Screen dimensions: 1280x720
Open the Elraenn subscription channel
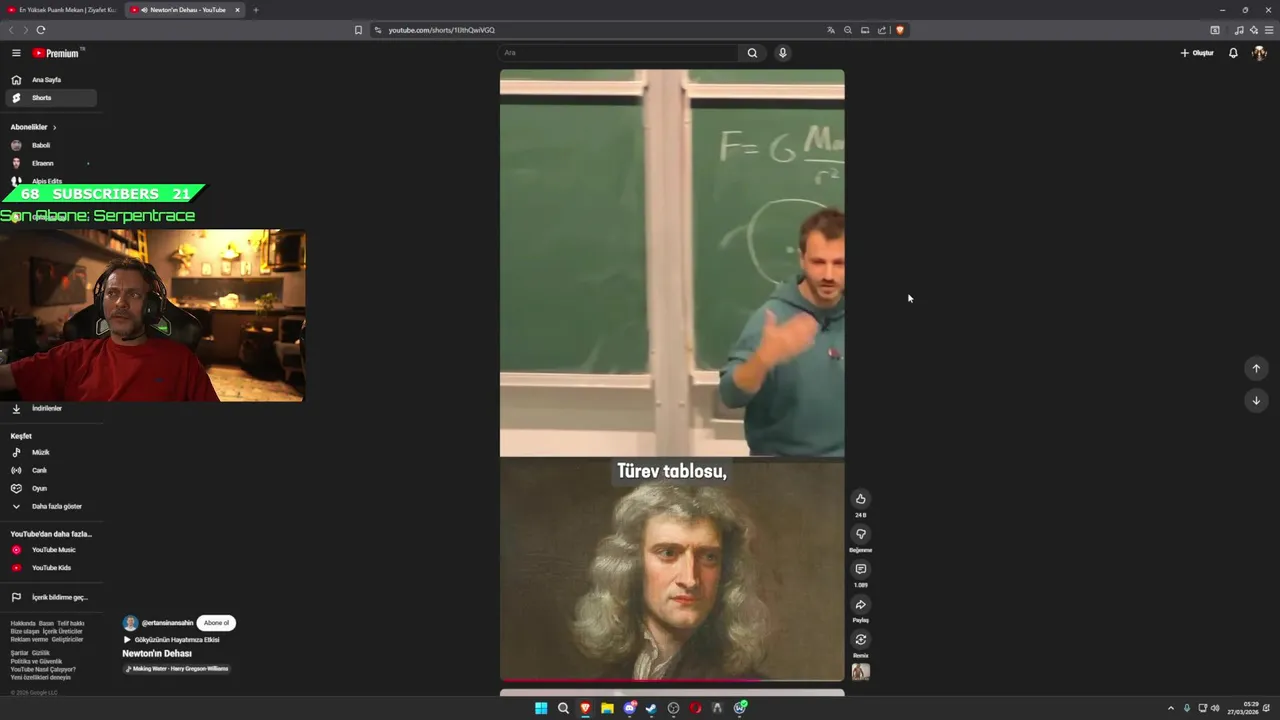(50, 163)
